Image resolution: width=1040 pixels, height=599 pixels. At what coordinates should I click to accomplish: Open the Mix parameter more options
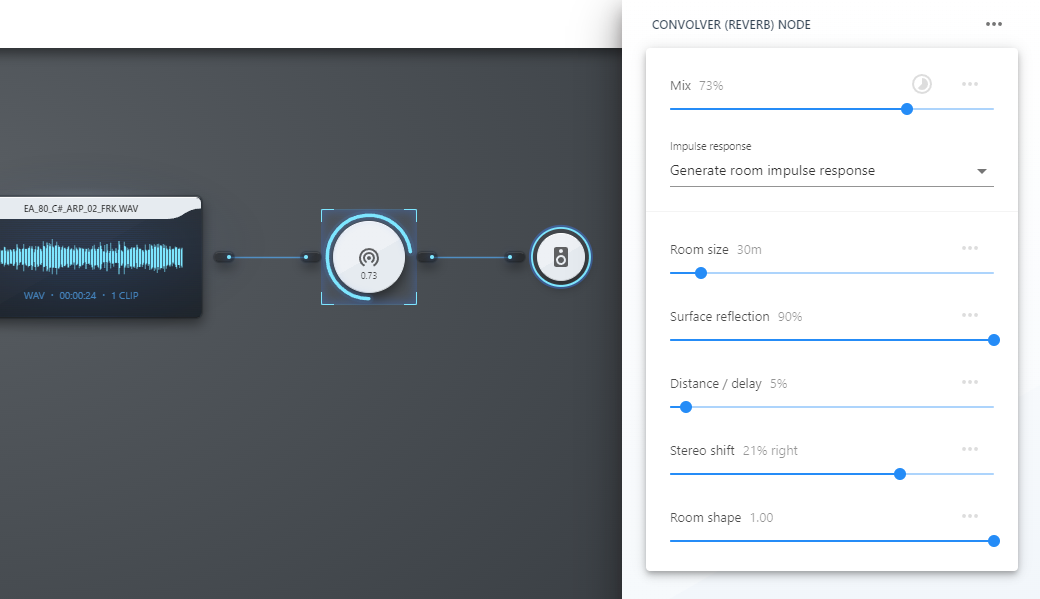[x=970, y=84]
